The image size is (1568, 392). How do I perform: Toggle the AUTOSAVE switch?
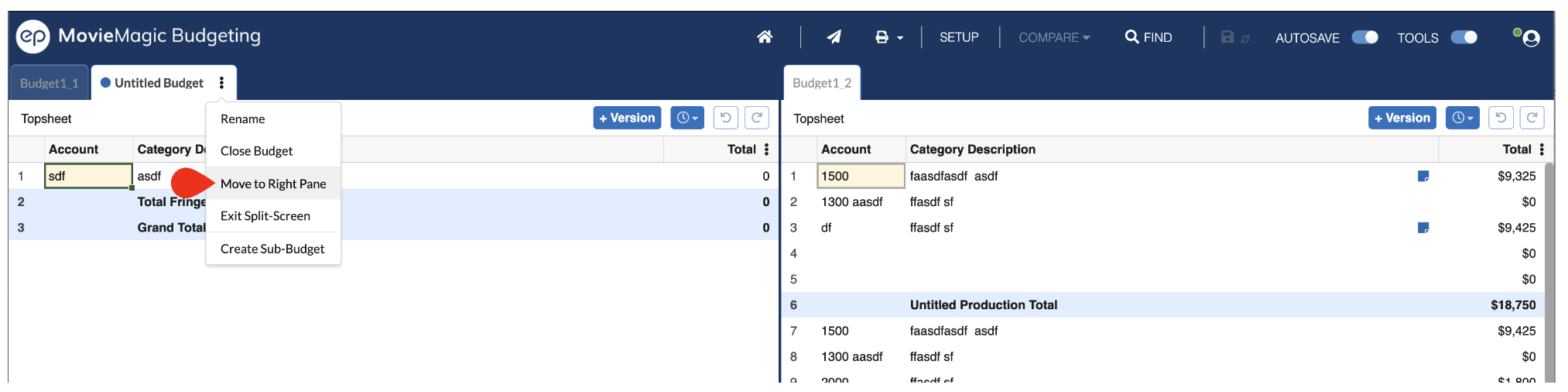[x=1364, y=37]
